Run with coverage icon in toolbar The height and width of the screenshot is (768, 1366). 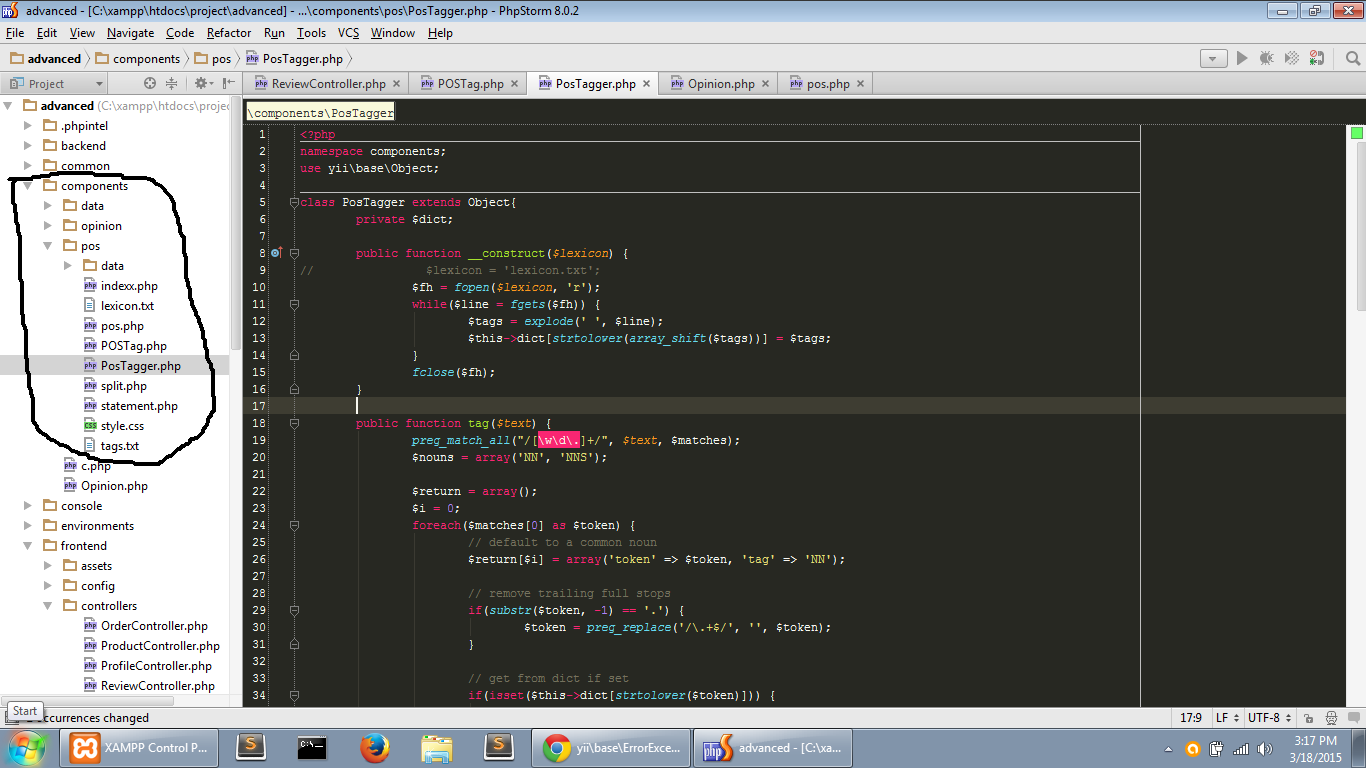pyautogui.click(x=1292, y=59)
